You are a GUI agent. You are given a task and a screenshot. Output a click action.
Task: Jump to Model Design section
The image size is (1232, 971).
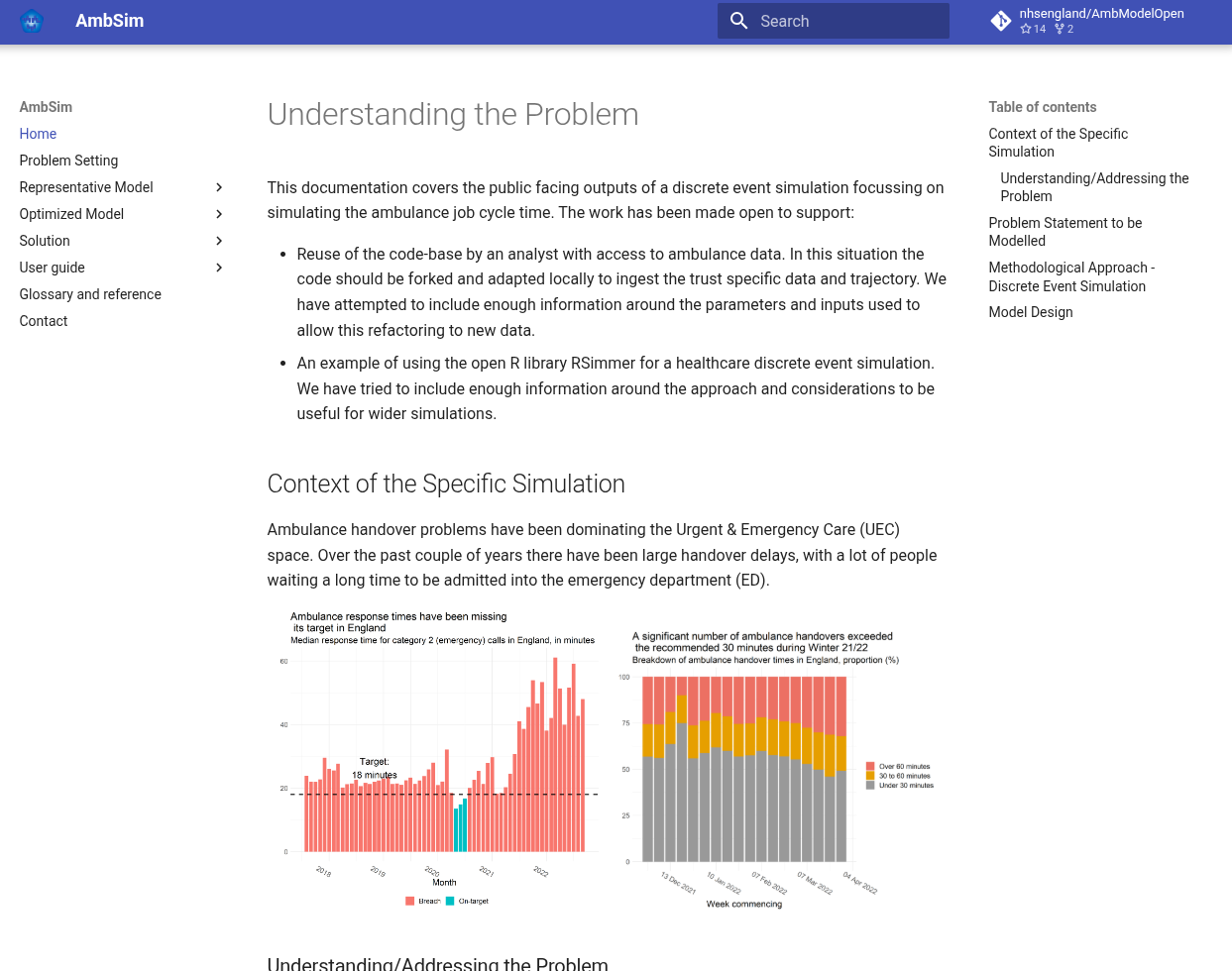tap(1030, 312)
